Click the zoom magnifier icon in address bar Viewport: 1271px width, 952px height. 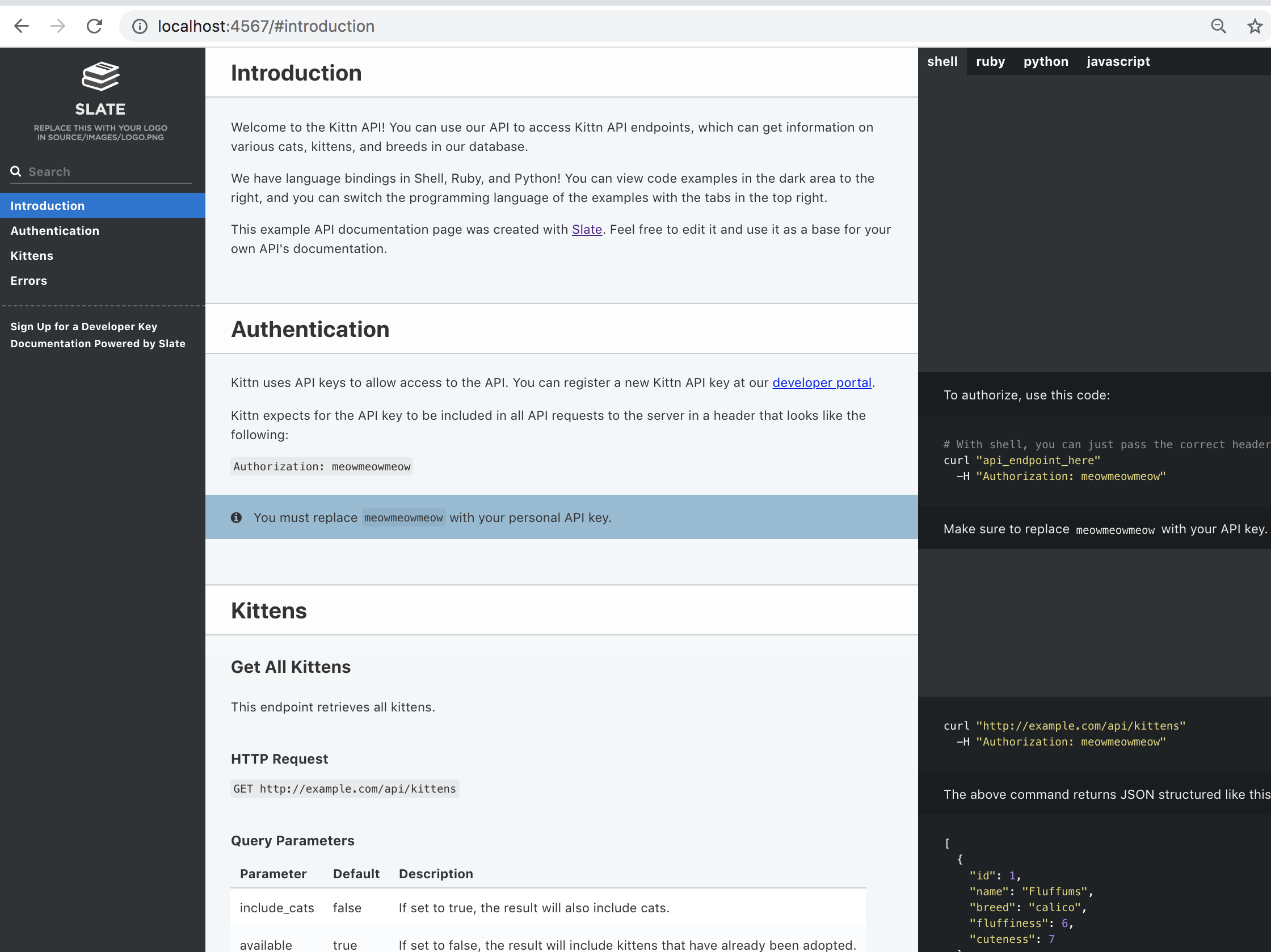[1218, 26]
